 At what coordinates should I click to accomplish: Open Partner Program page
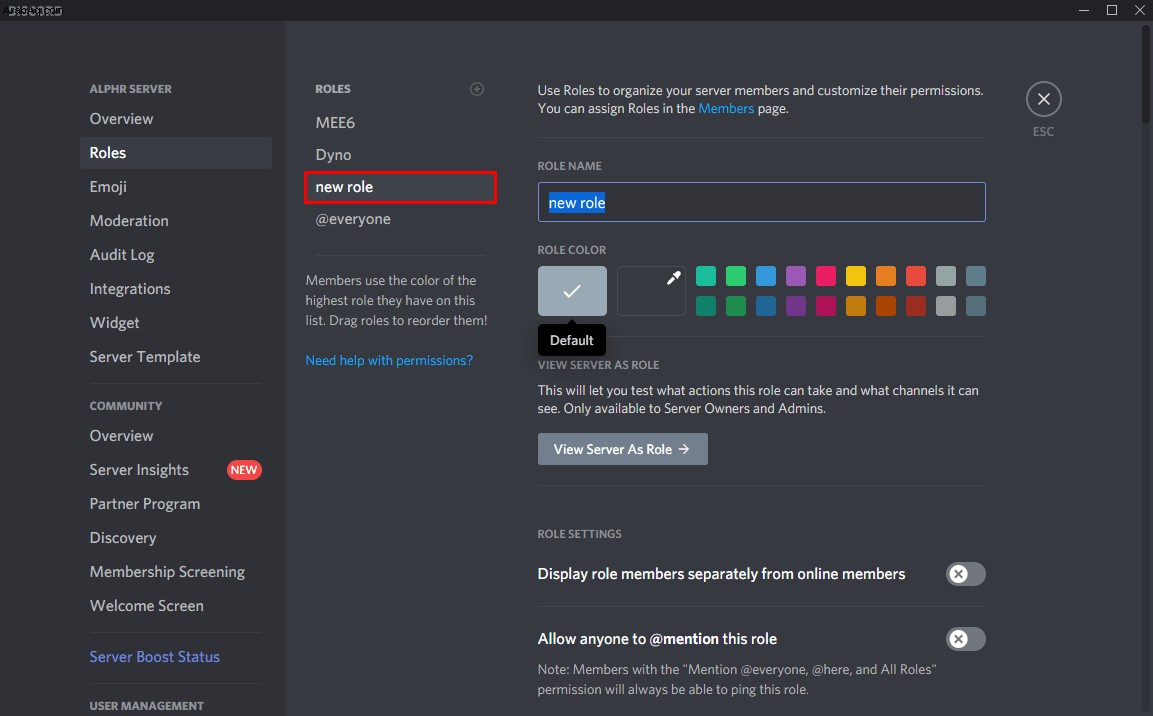176,504
